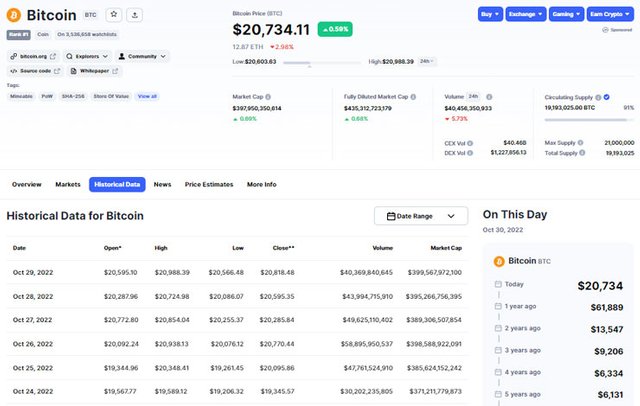Click the verified checkmark by Circulating Supply
Screen dimensions: 640x406
tap(607, 97)
